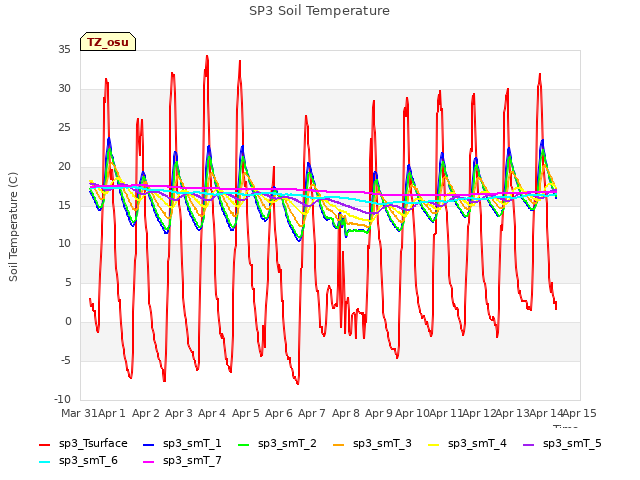Click the cyan sp3_smT_6 legend swatch
The width and height of the screenshot is (640, 480).
(44, 462)
